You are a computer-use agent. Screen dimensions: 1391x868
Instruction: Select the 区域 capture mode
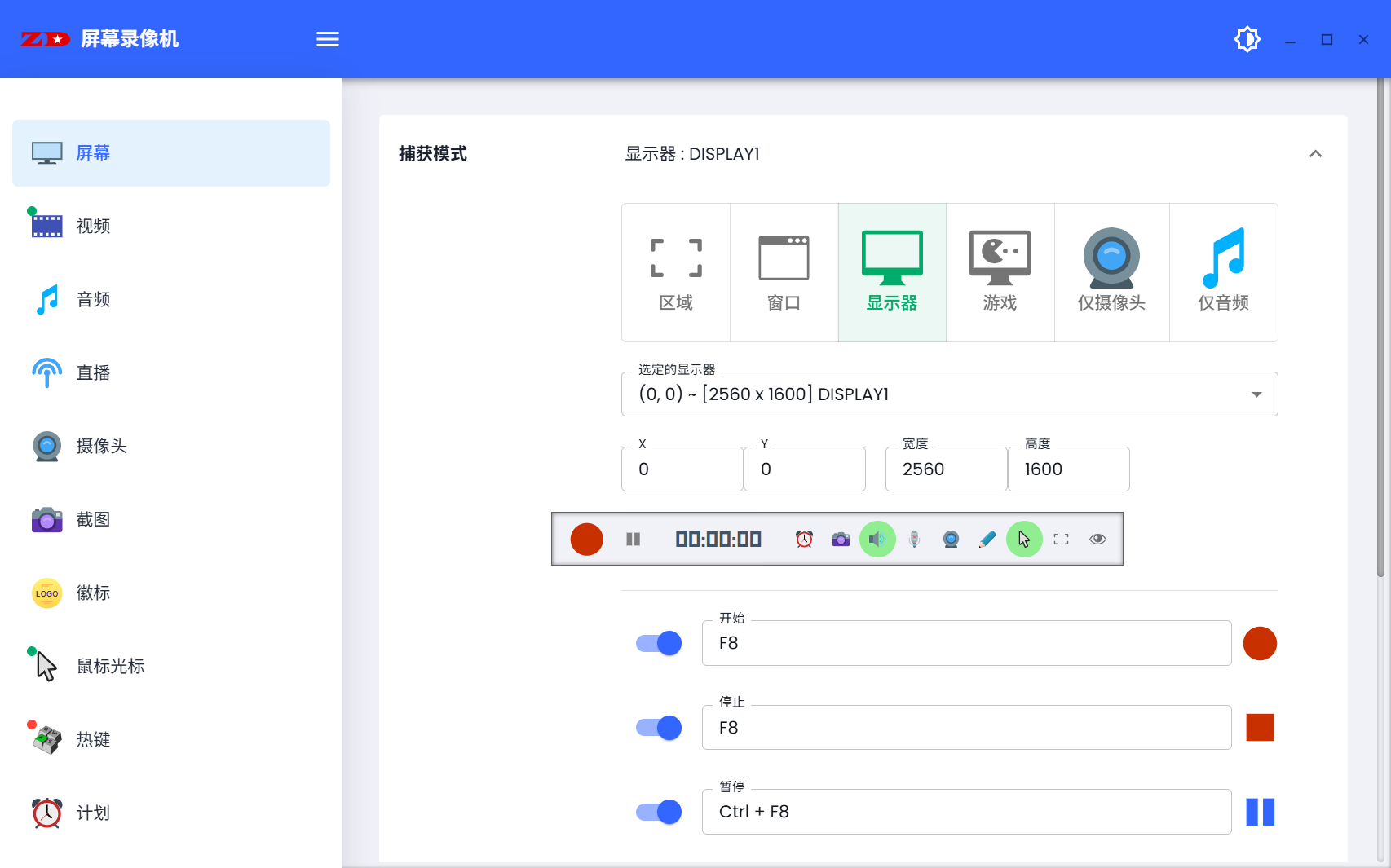pyautogui.click(x=675, y=272)
